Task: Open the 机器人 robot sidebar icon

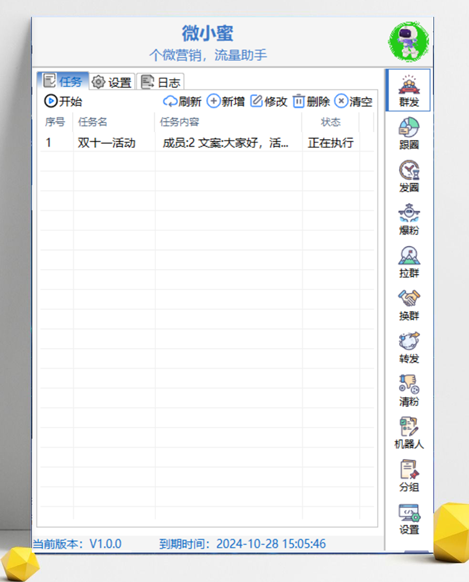Action: tap(409, 433)
